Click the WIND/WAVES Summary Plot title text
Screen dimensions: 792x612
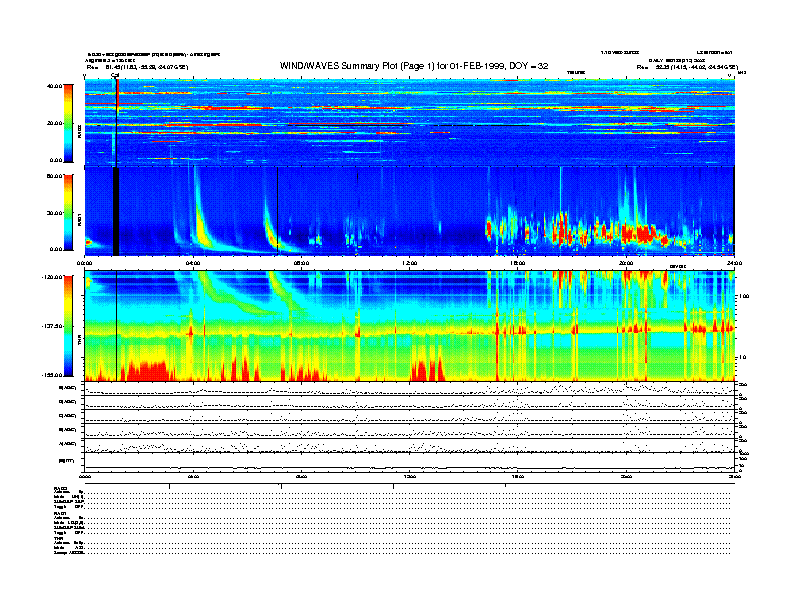(414, 66)
